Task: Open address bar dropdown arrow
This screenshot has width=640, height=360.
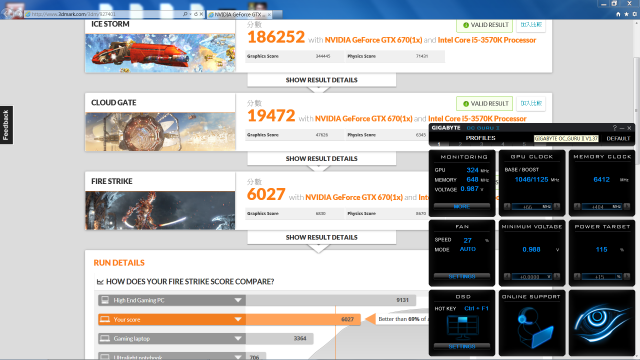Action: tap(190, 14)
